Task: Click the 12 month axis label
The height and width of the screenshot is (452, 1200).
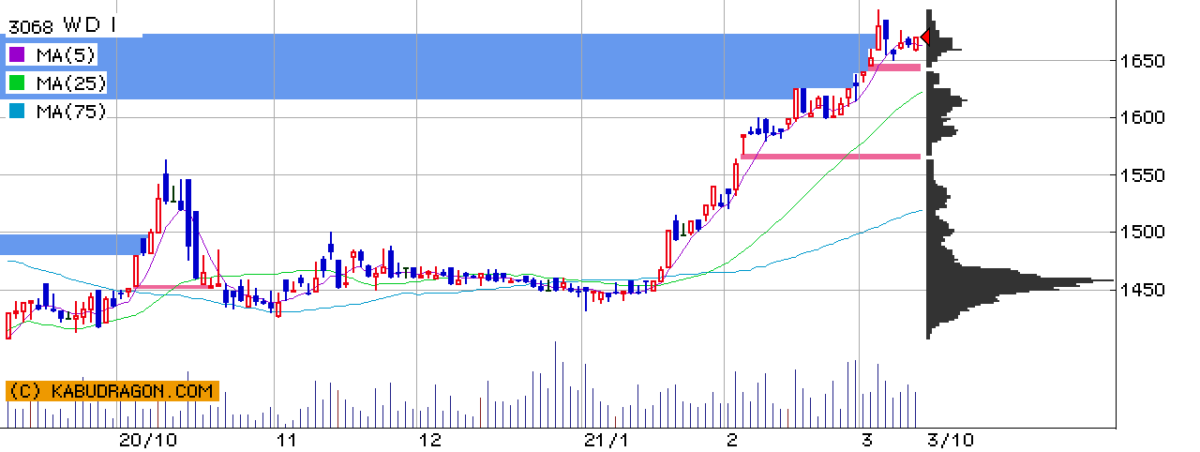Action: coord(430,440)
